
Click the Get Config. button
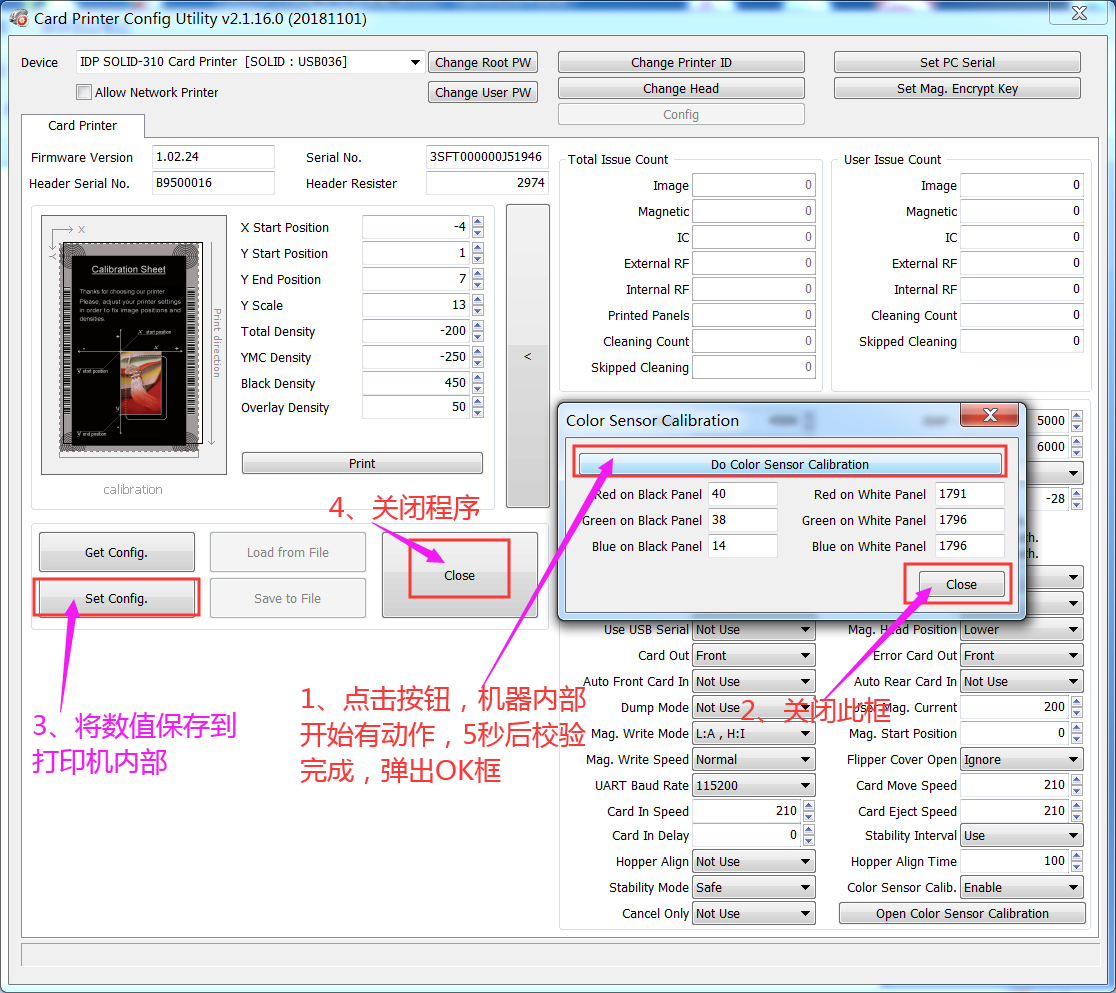(x=116, y=552)
